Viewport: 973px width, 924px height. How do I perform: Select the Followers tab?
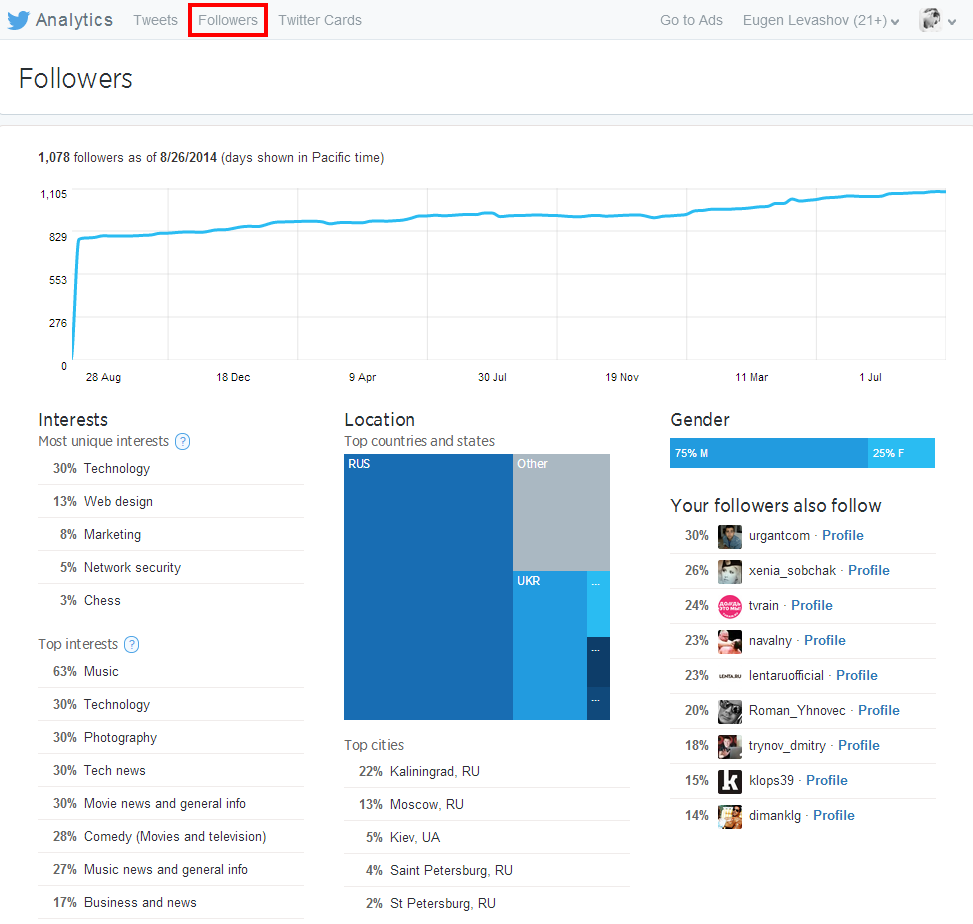click(228, 20)
